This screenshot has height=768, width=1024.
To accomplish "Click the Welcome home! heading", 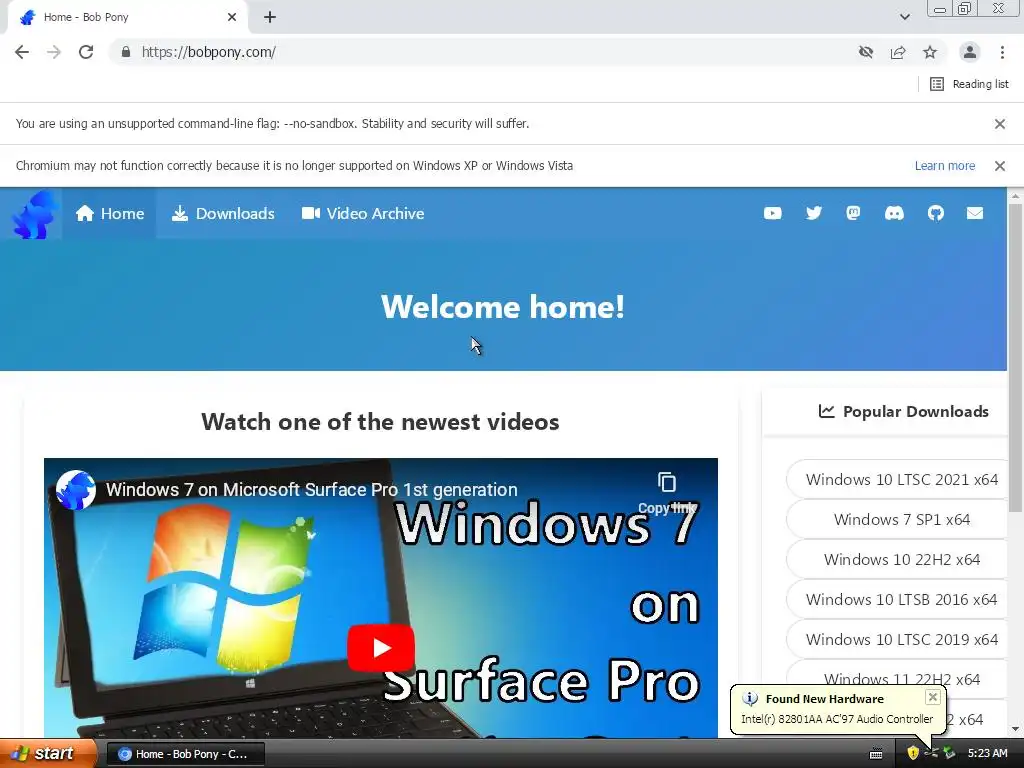I will click(503, 306).
